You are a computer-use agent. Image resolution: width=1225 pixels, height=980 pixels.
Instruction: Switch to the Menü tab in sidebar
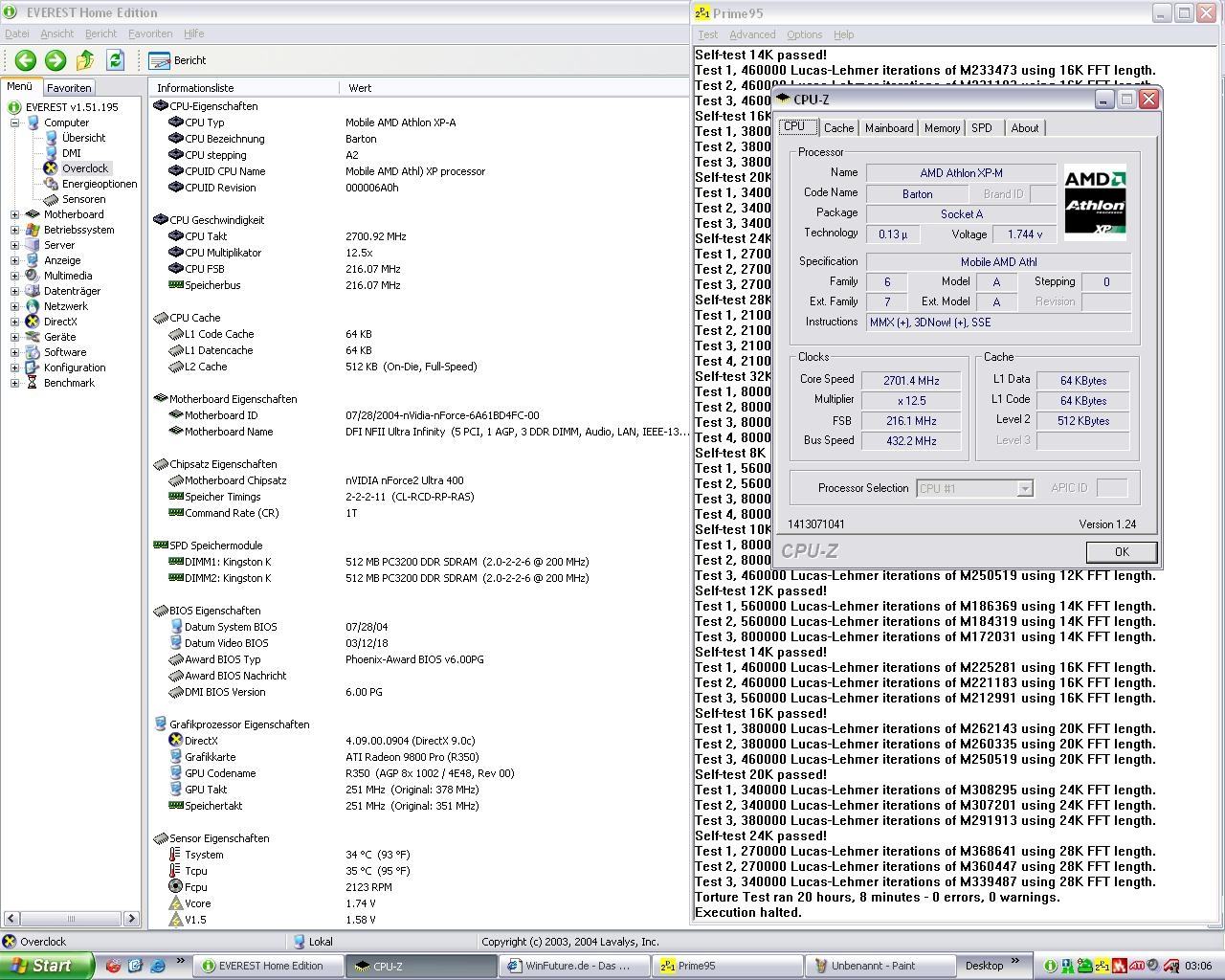tap(20, 86)
